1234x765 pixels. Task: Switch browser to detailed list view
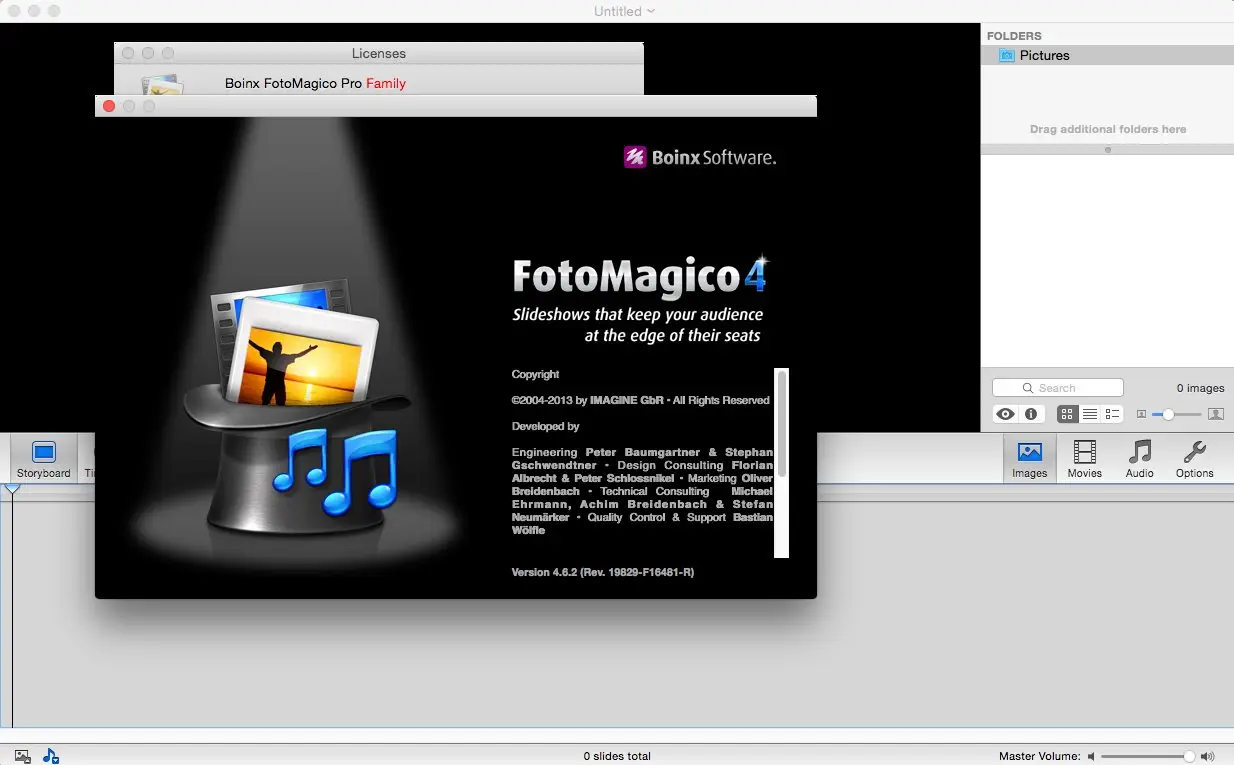point(1112,414)
